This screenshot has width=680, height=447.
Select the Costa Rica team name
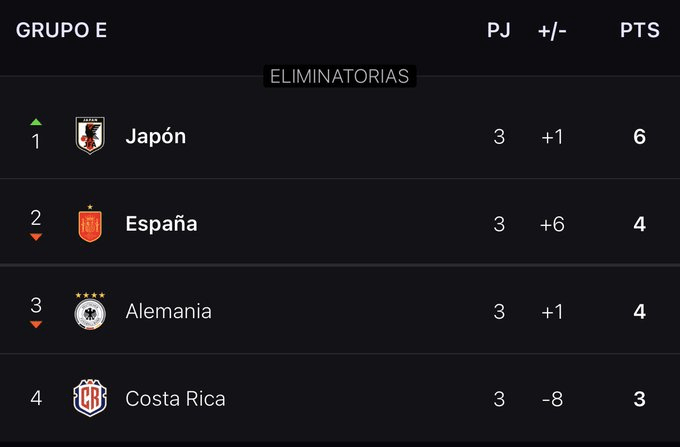[175, 398]
